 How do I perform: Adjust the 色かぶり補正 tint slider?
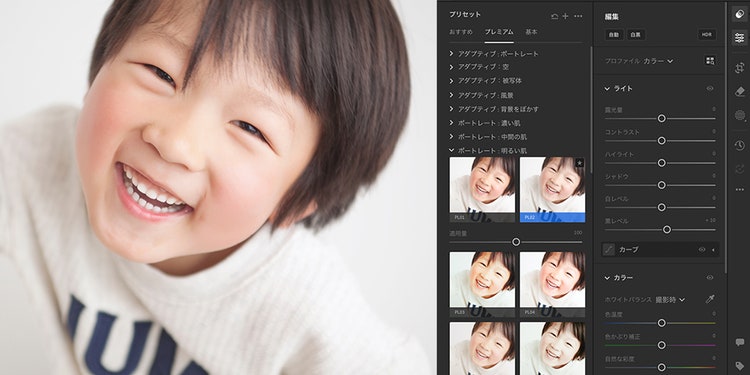[662, 345]
